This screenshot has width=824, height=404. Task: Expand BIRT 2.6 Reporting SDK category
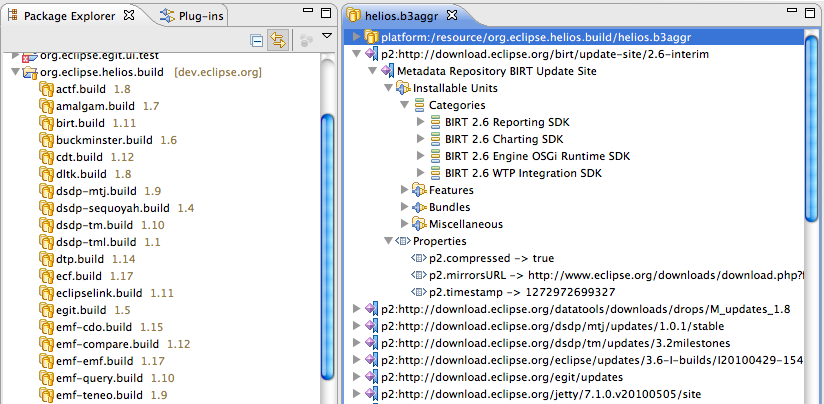point(420,122)
